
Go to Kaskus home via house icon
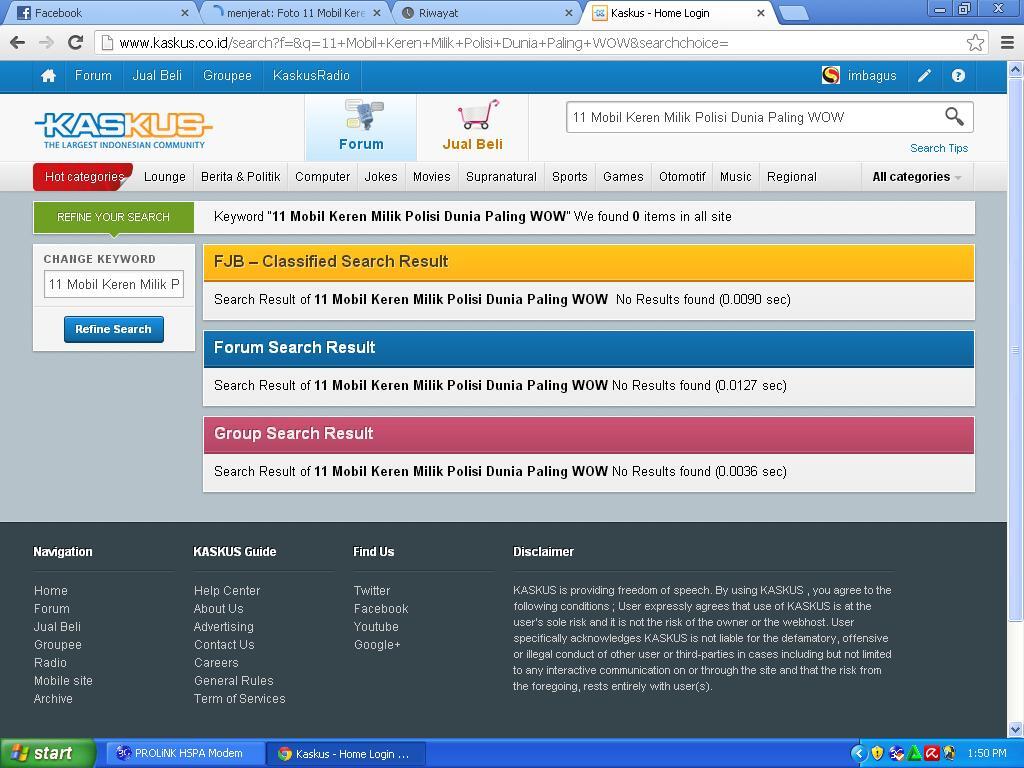[x=48, y=76]
